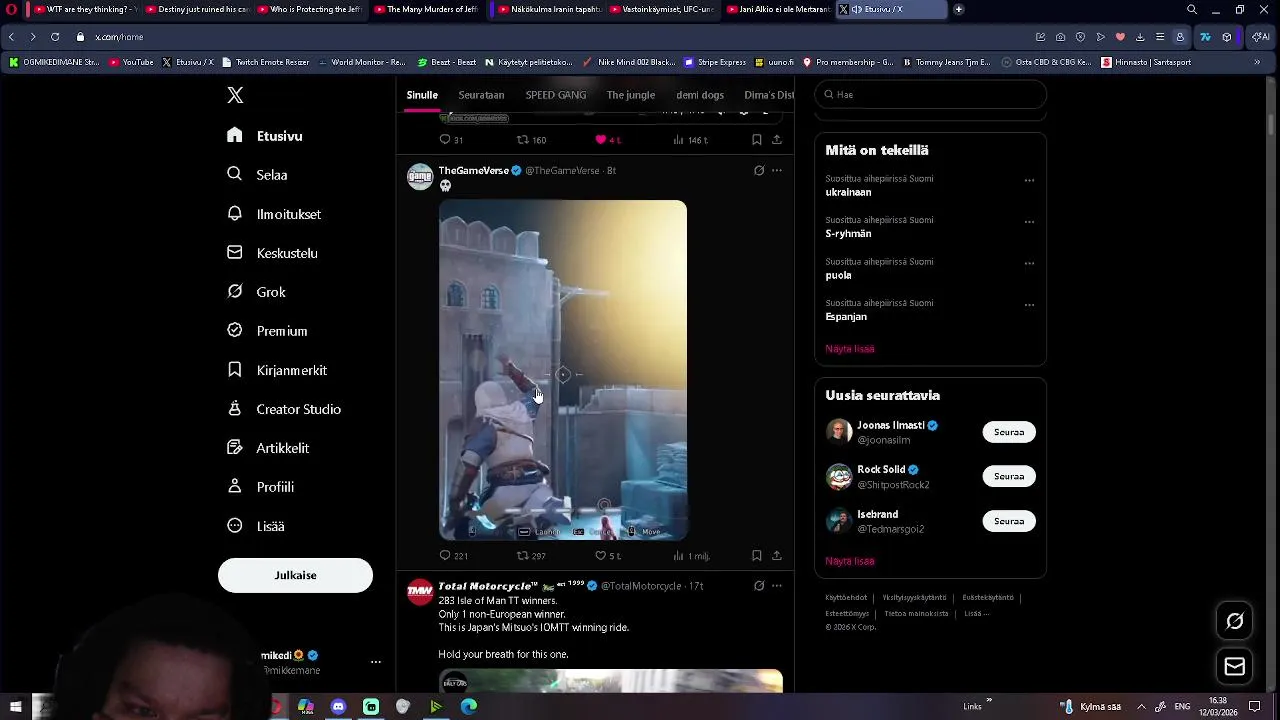
Task: Switch to demi dogs tab
Action: 700,95
